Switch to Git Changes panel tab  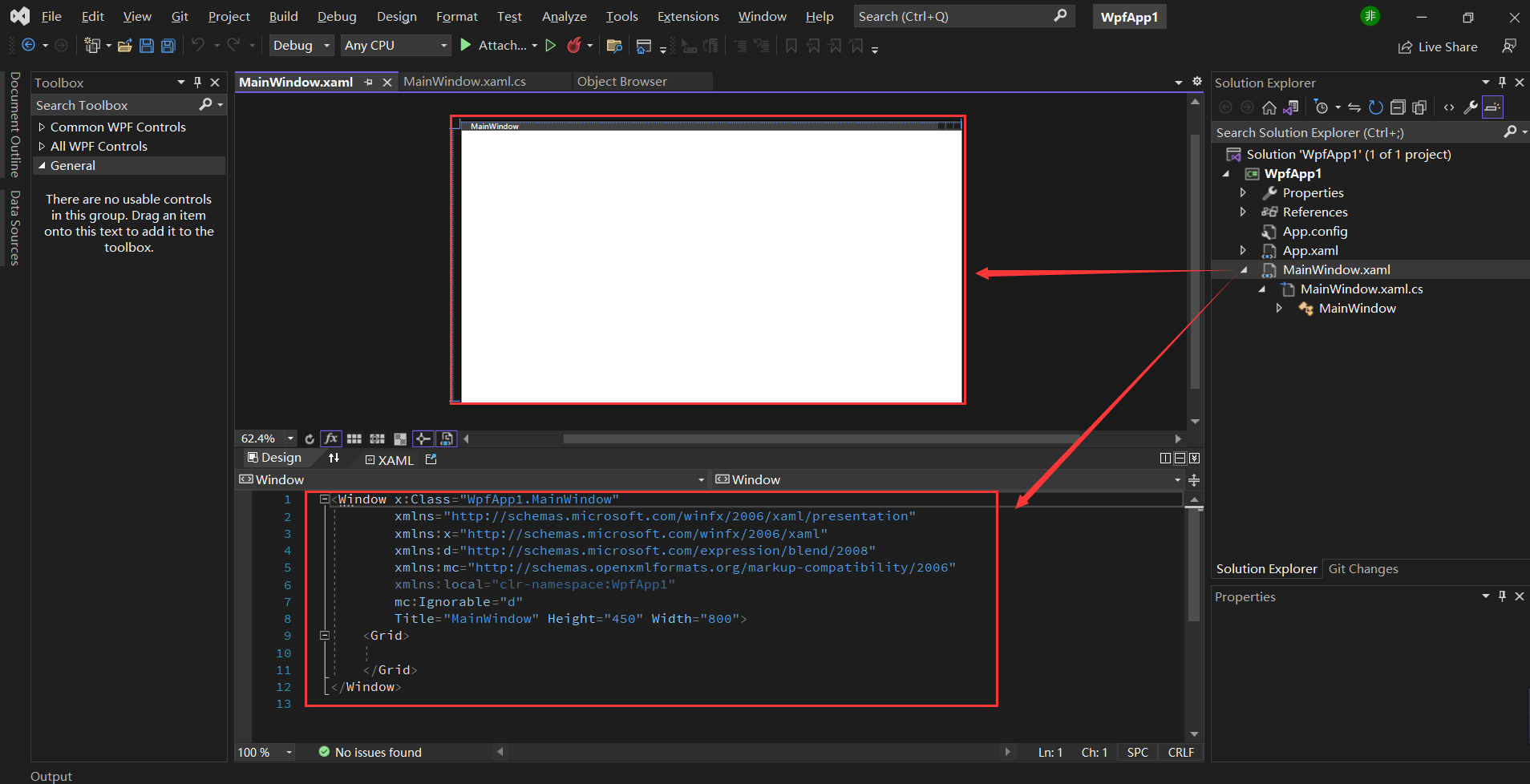[1362, 568]
